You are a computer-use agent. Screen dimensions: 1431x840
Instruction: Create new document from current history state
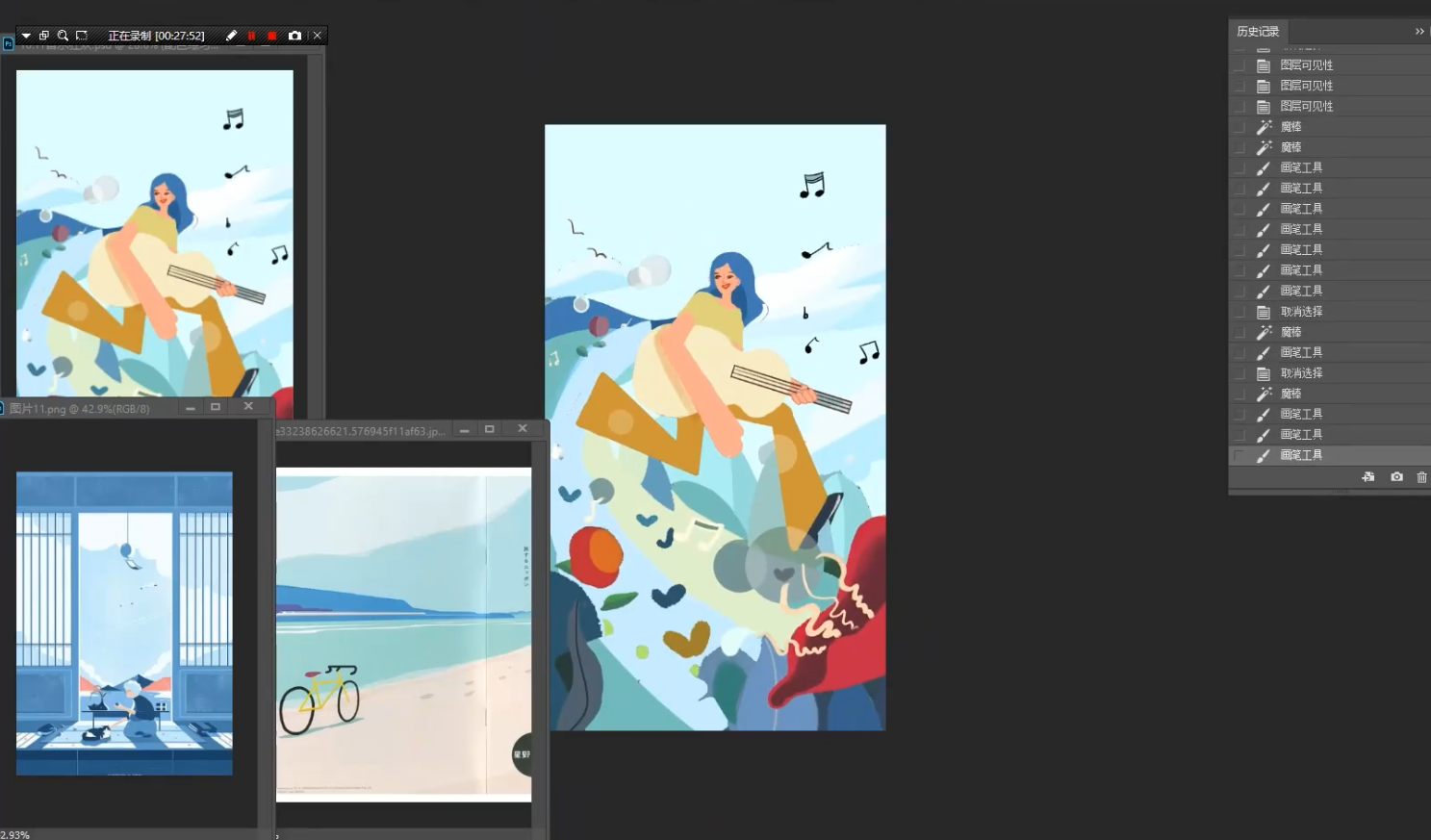click(1368, 477)
